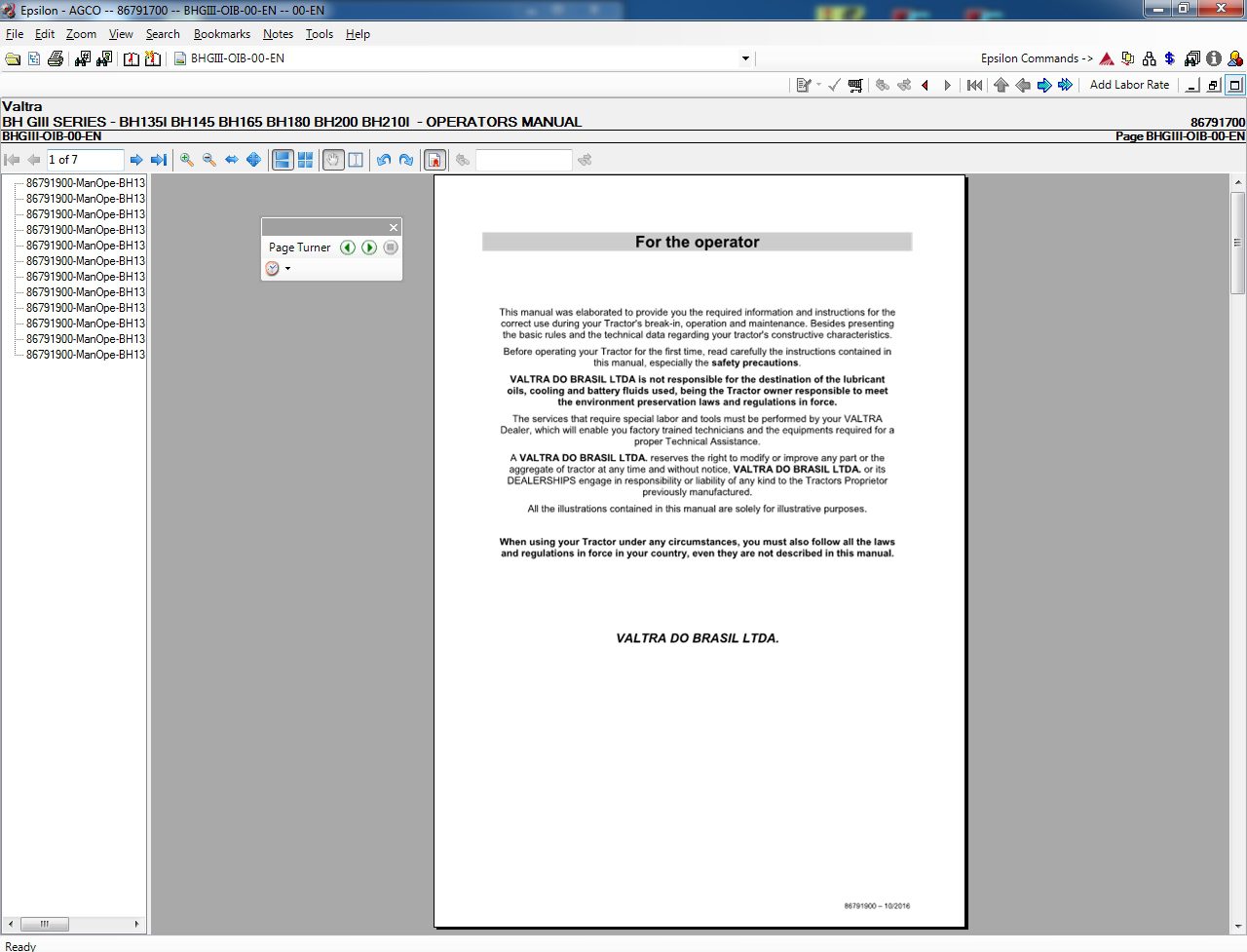Toggle the hand pan tool
This screenshot has height=952, width=1247.
click(333, 160)
